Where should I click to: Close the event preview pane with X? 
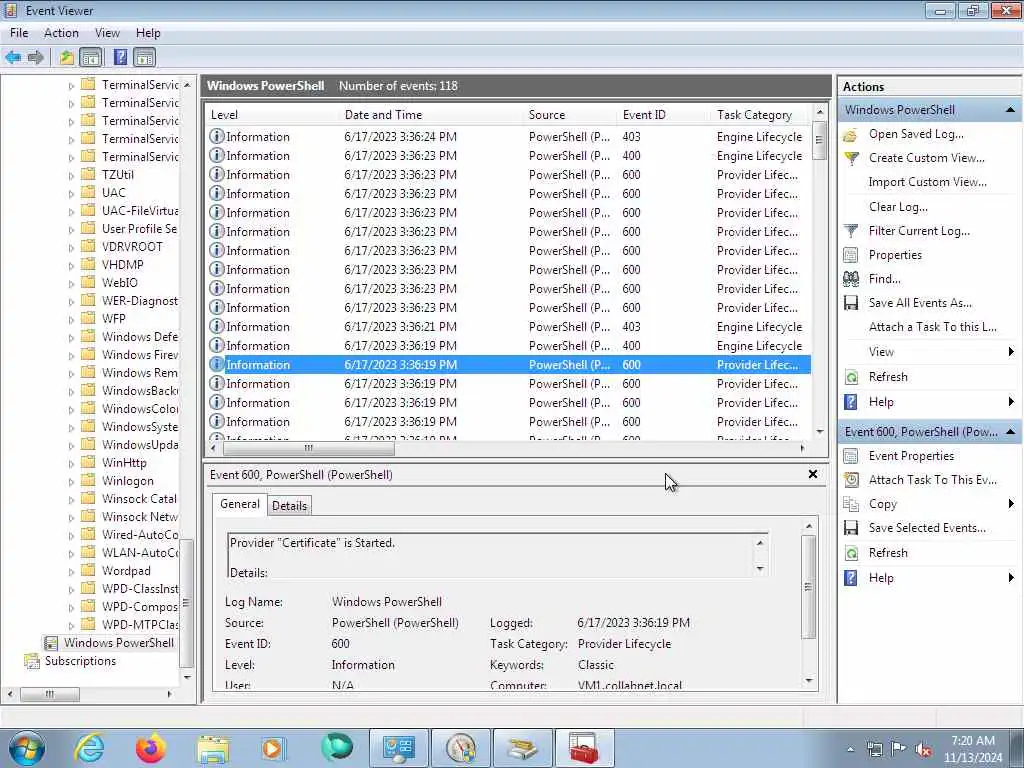[813, 474]
